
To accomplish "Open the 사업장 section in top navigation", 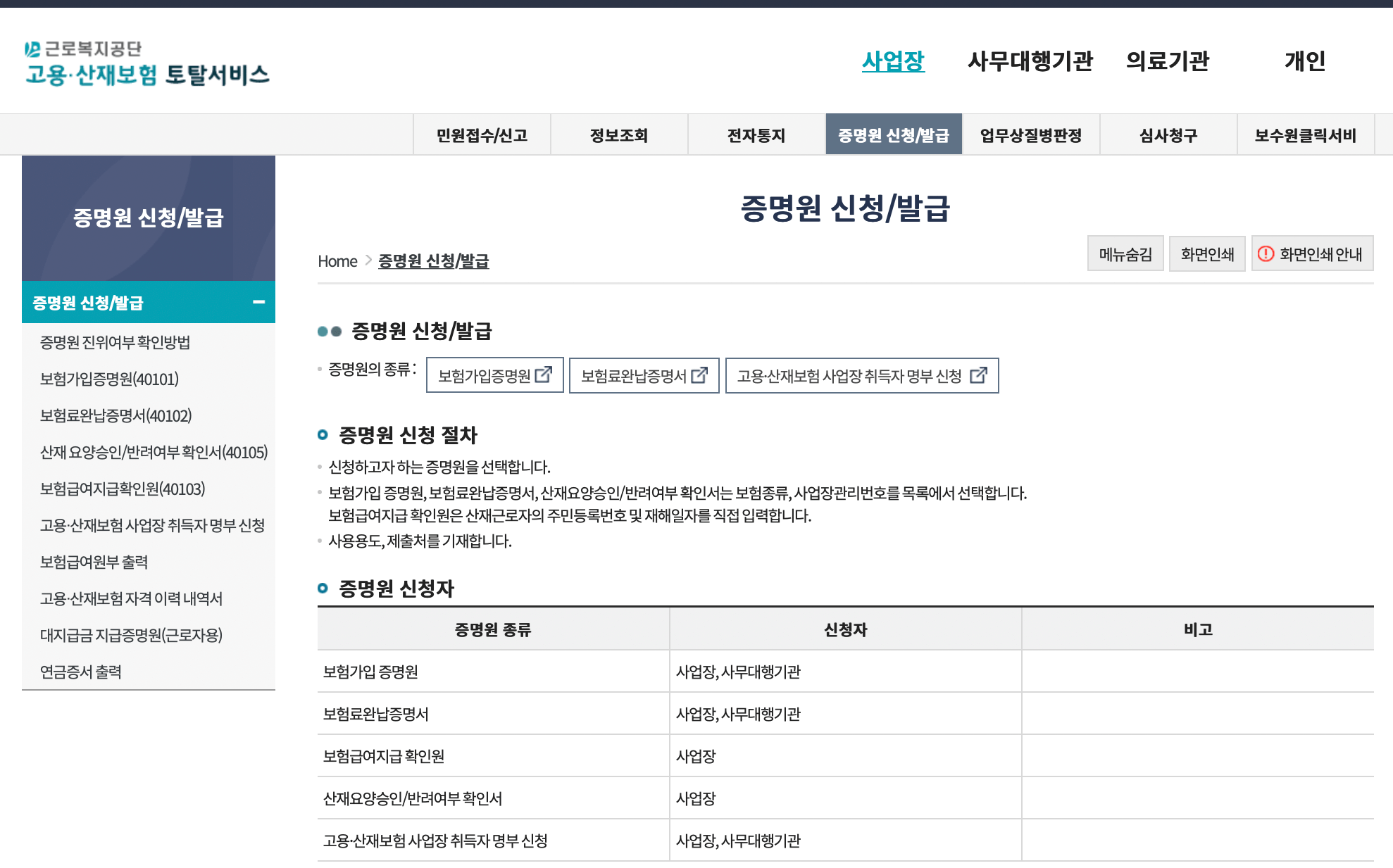I will click(893, 62).
